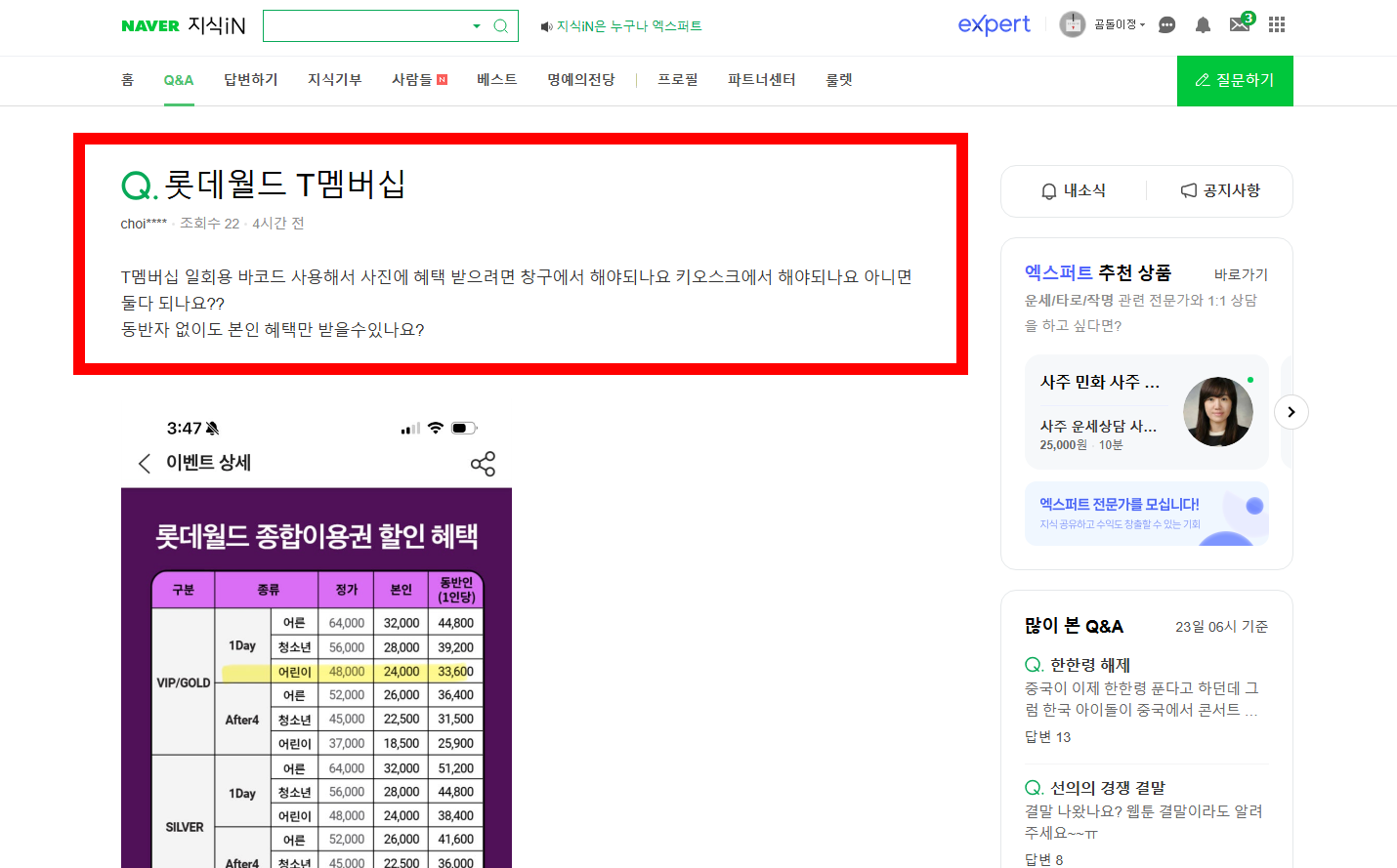Open popular question 한한령 해제
This screenshot has height=868, width=1397.
pyautogui.click(x=1089, y=665)
